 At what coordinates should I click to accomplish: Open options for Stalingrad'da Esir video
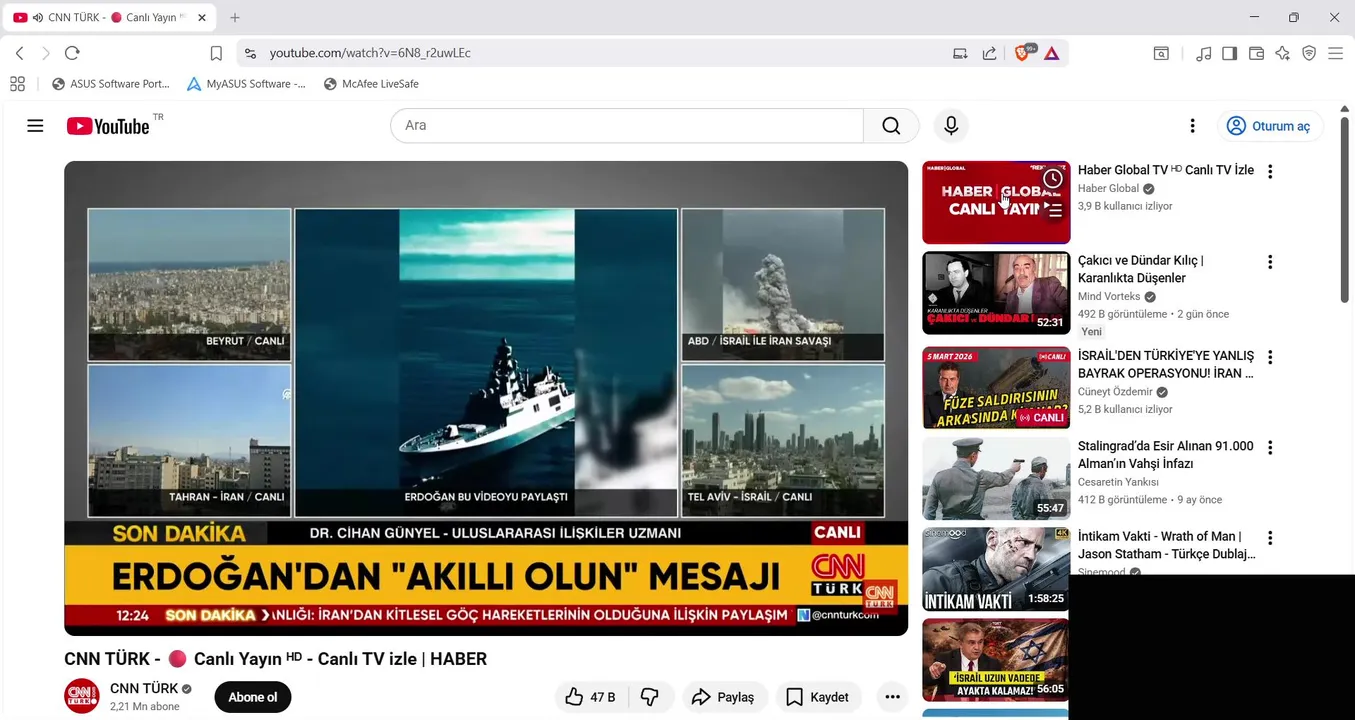[1270, 448]
